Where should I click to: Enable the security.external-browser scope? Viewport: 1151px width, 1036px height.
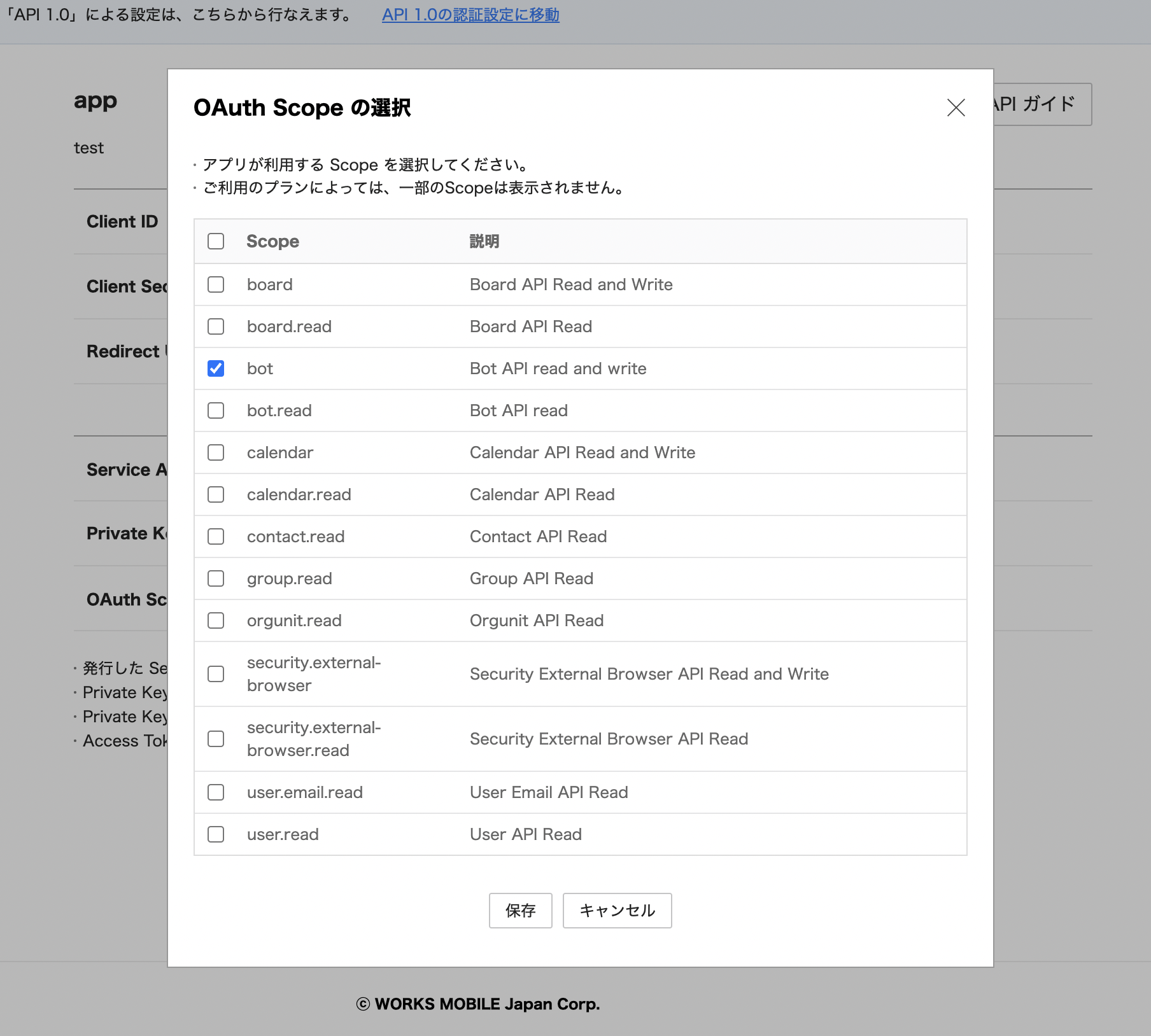click(x=216, y=674)
